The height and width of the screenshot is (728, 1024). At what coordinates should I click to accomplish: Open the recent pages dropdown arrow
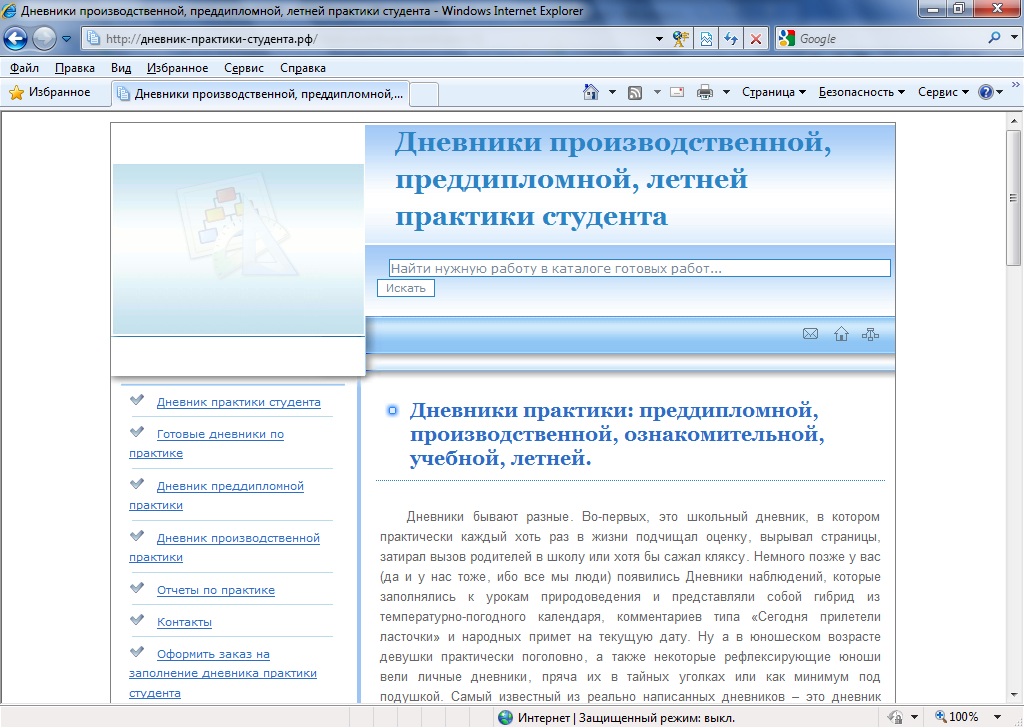tap(67, 39)
